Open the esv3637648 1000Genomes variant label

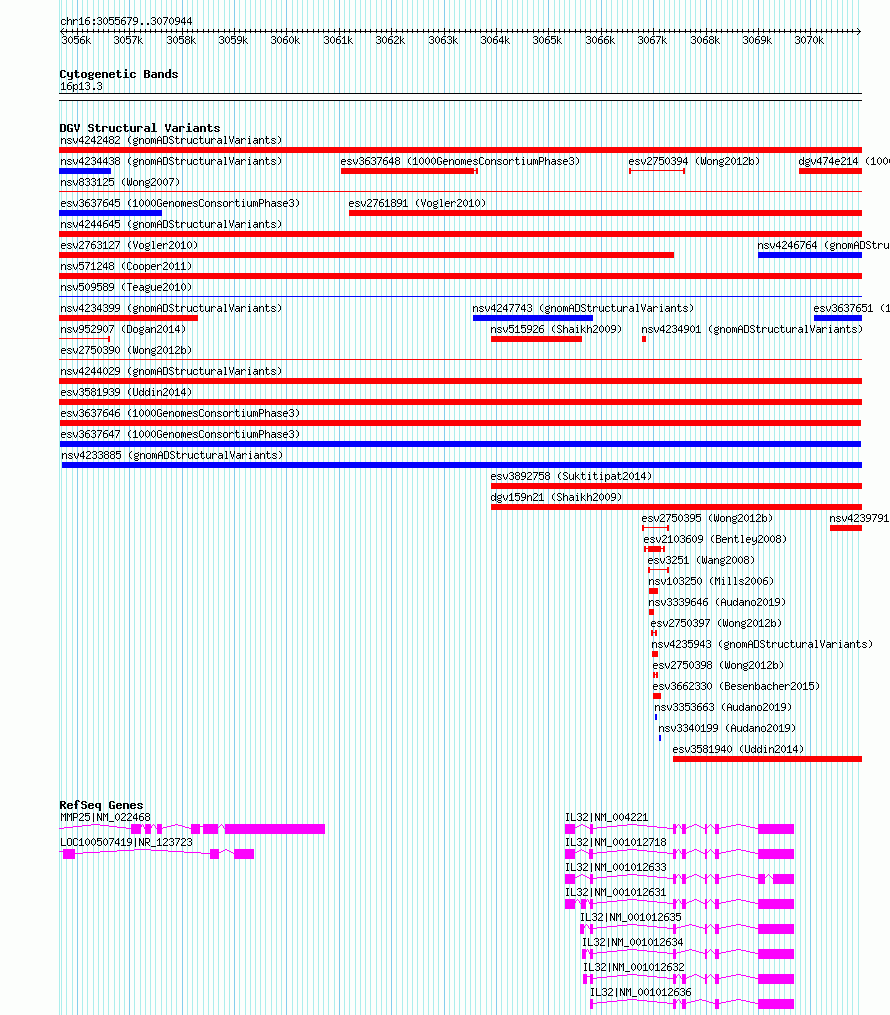(460, 161)
